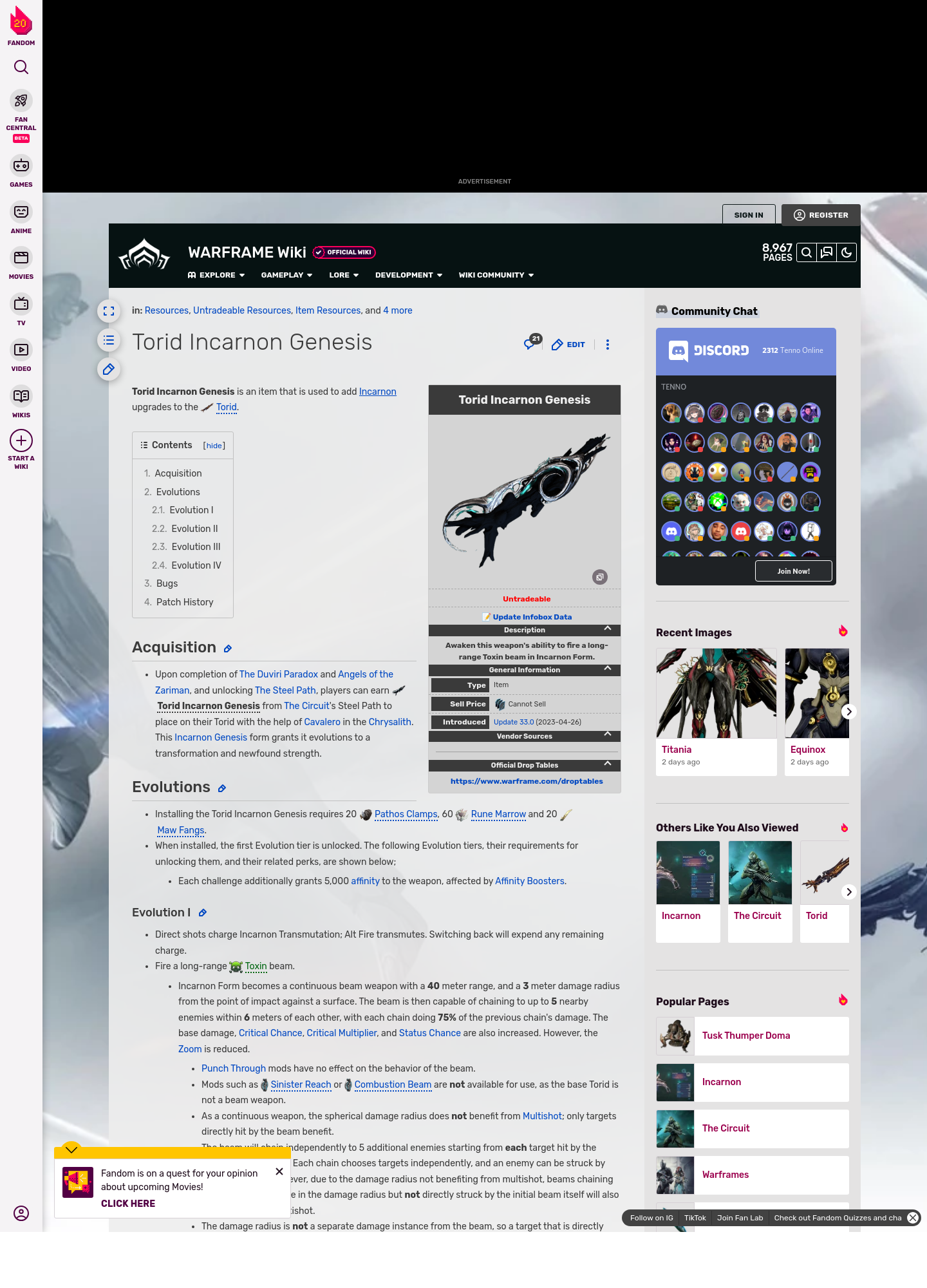Open Update 33.0 link in infobox
Viewport: 927px width, 1288px height.
513,722
